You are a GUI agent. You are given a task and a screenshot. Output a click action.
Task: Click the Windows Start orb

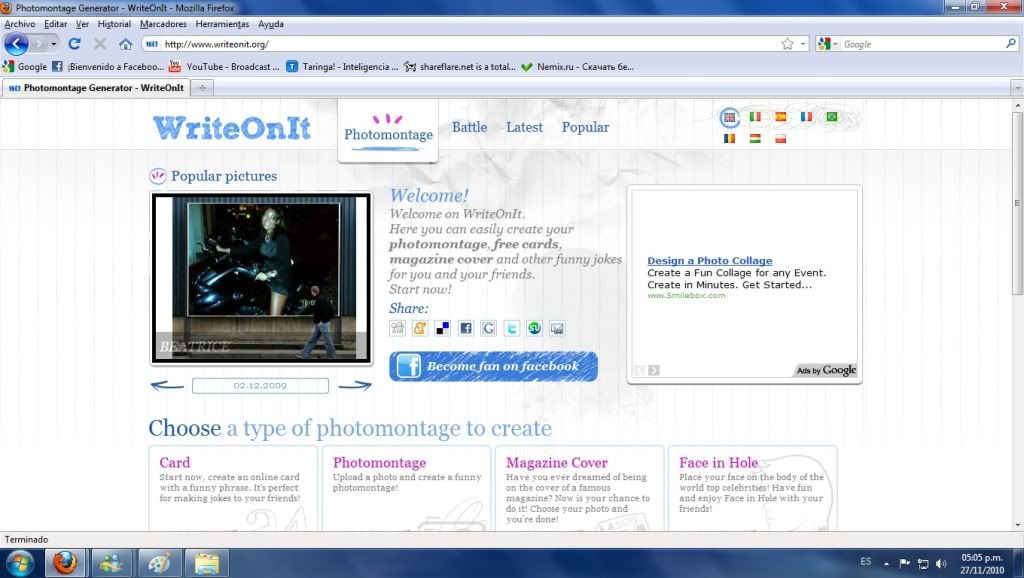[x=18, y=562]
